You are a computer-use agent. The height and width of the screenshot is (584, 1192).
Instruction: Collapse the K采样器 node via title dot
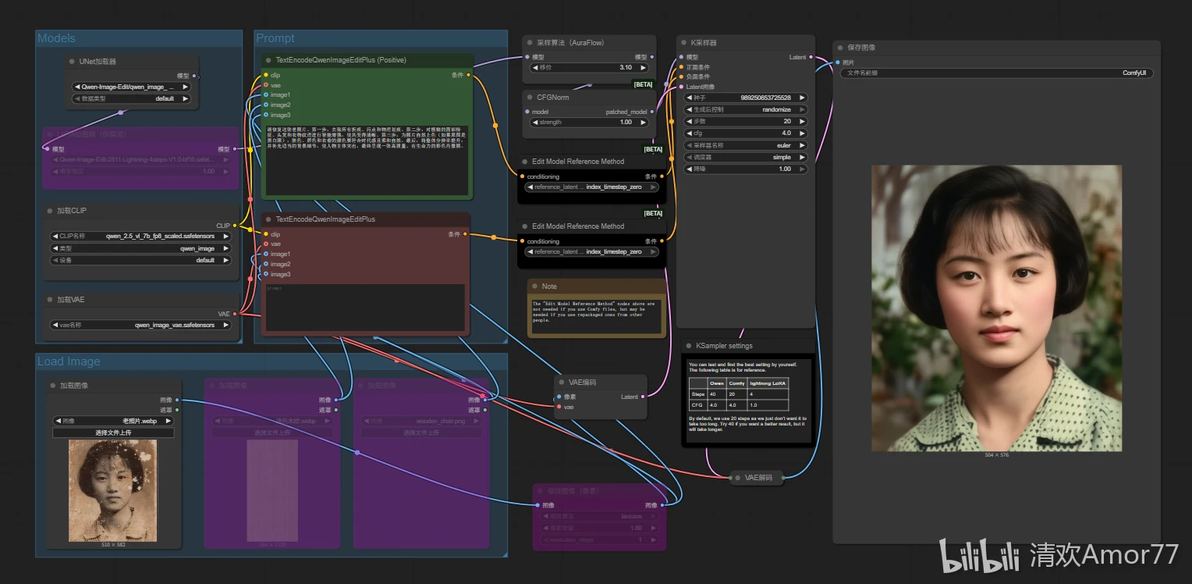pos(685,43)
